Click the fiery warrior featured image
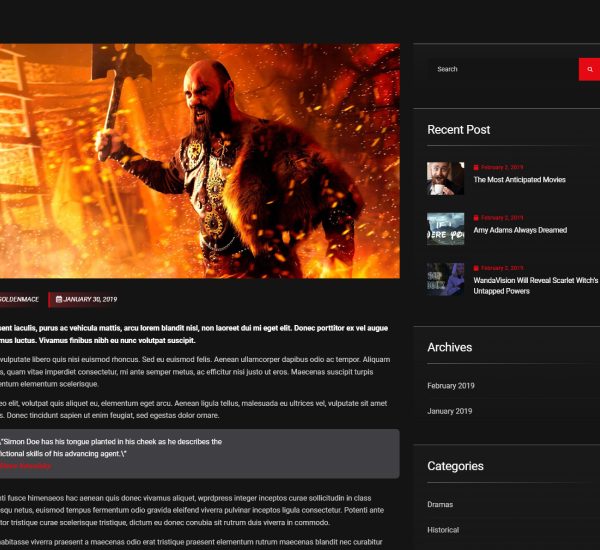 pyautogui.click(x=200, y=160)
